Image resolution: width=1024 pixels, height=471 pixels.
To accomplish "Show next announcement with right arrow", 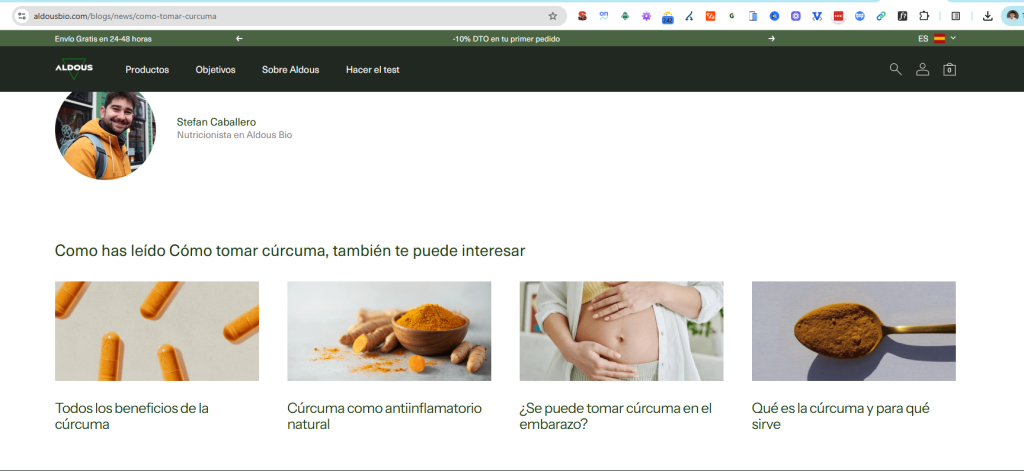I will pyautogui.click(x=771, y=38).
